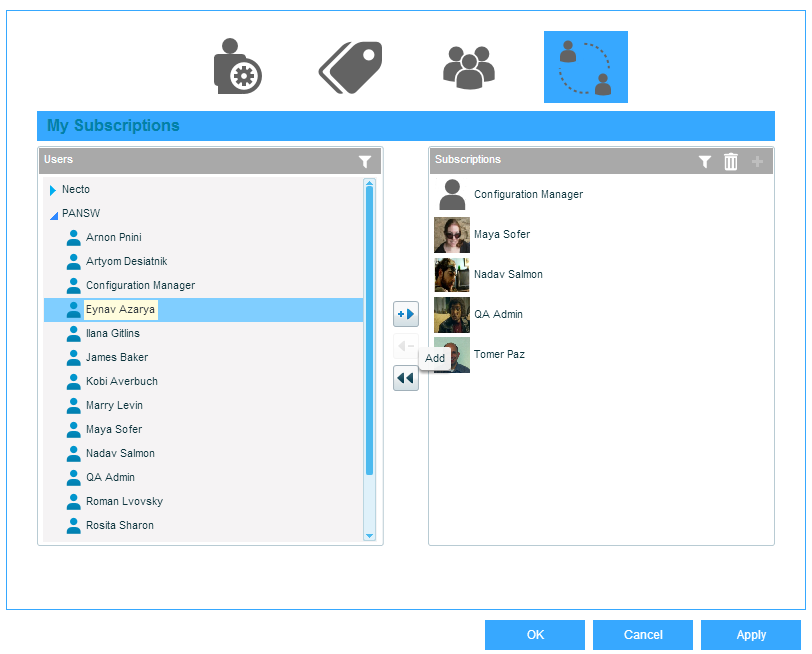Viewport: 812px width, 654px height.
Task: Select the subscriptions icon tab
Action: (585, 67)
